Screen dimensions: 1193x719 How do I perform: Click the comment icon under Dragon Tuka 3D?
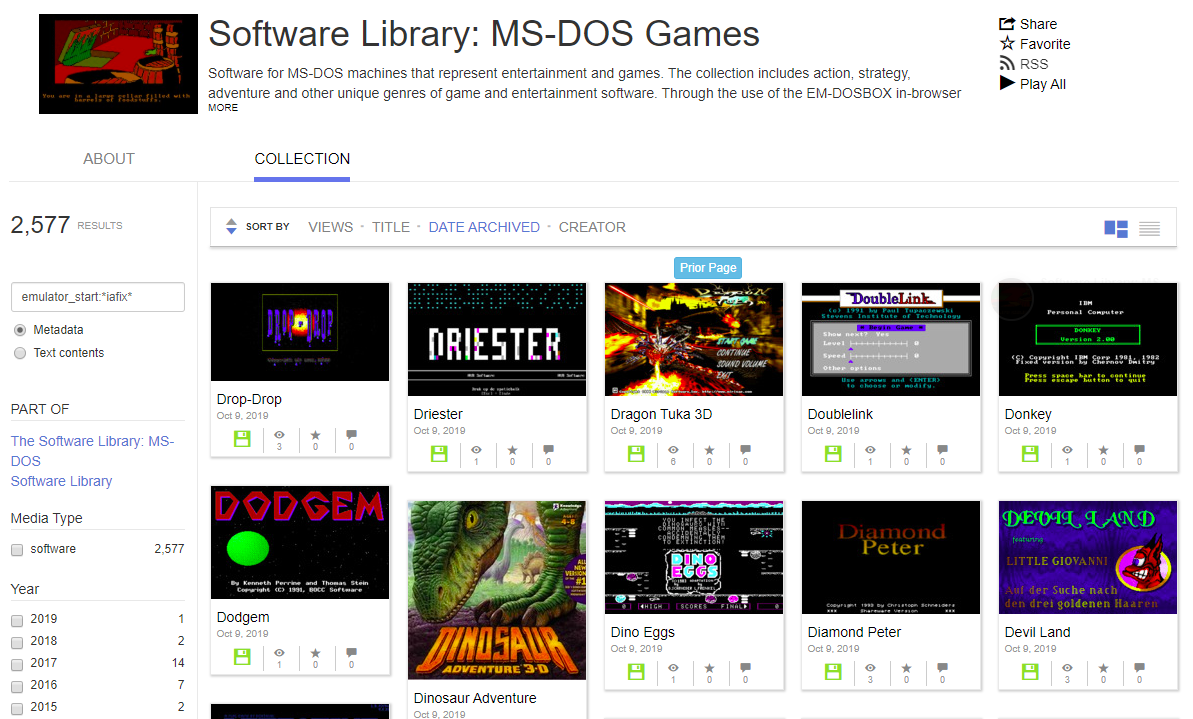[x=745, y=450]
